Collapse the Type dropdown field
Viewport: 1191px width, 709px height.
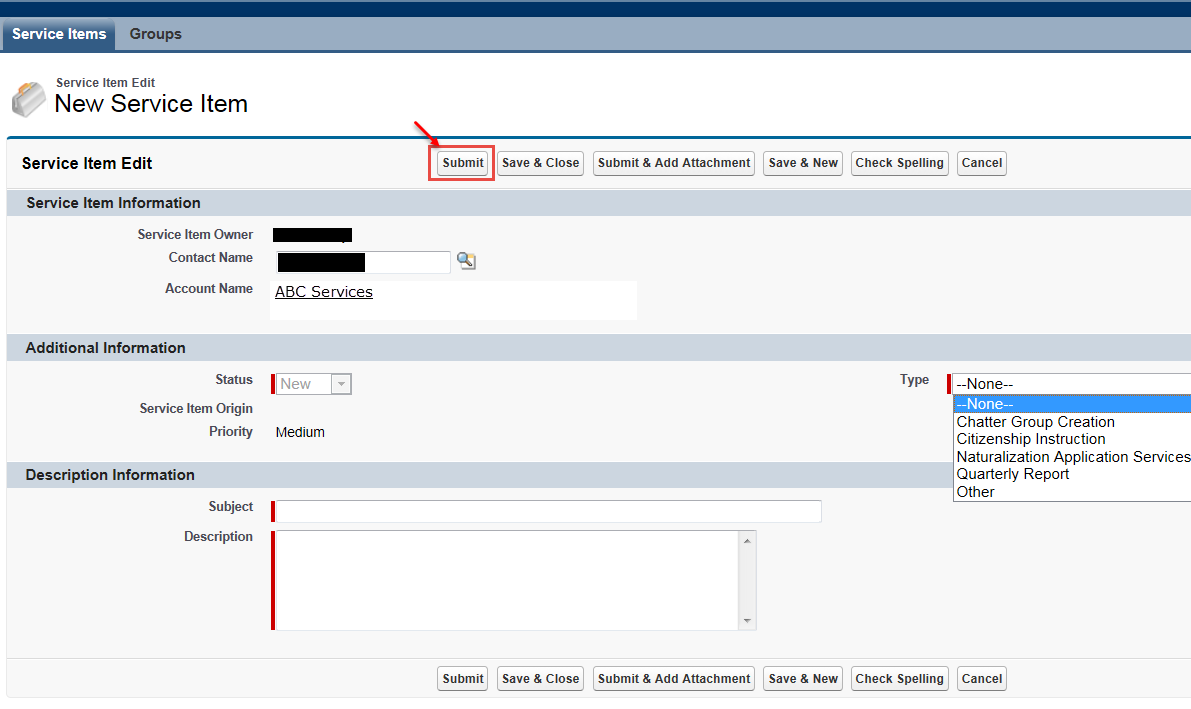point(1072,384)
